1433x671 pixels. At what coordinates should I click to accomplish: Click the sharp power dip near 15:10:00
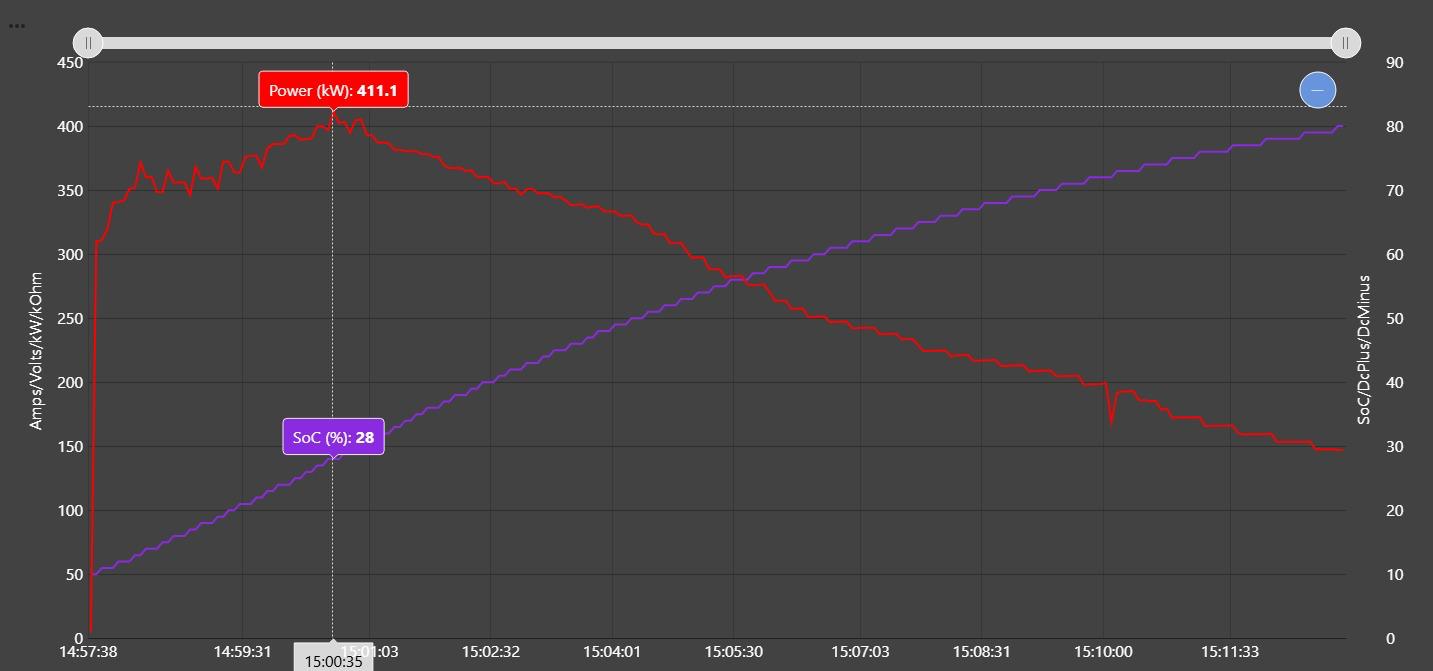point(1111,420)
